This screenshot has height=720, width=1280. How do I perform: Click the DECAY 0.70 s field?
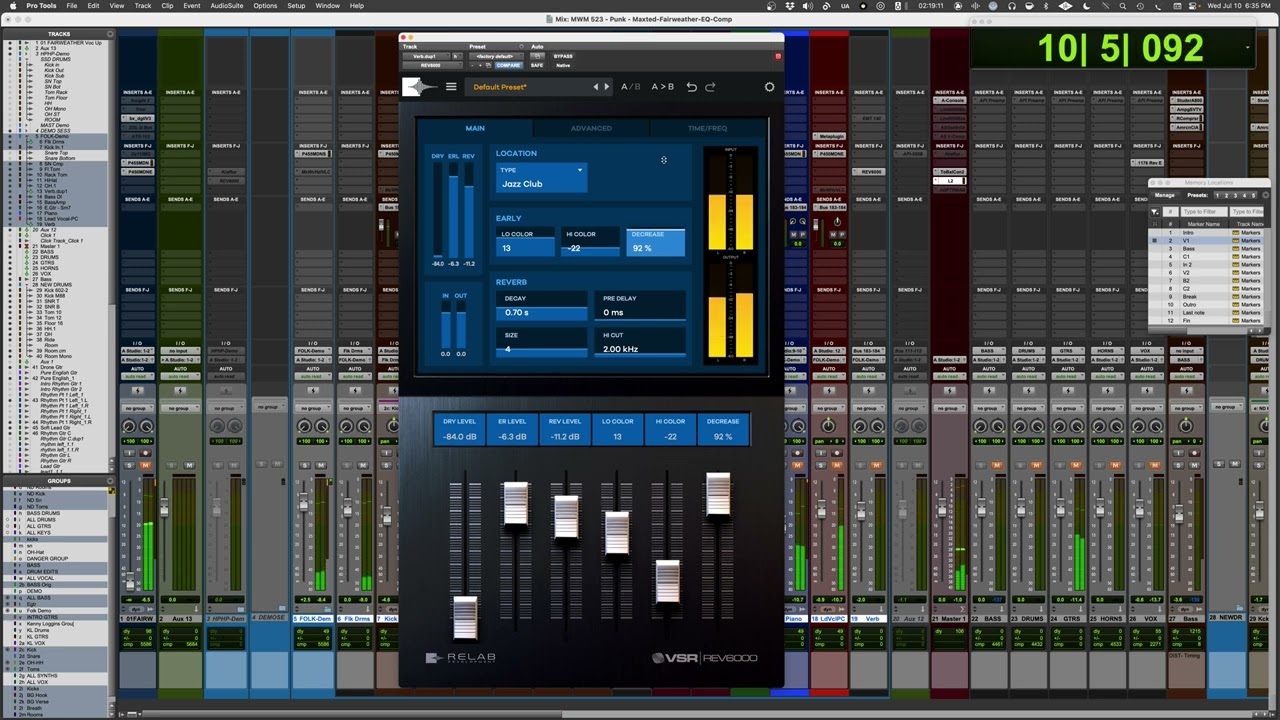(541, 306)
